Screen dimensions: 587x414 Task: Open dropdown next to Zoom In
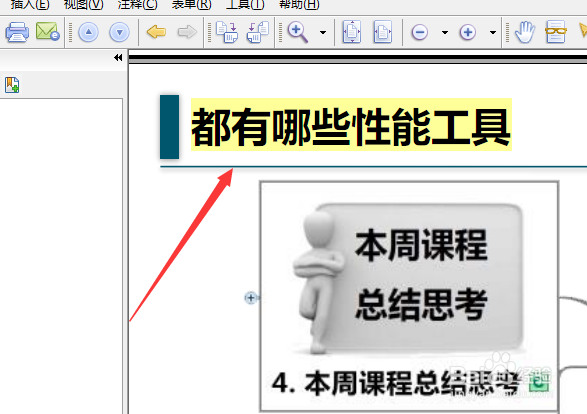(x=493, y=33)
